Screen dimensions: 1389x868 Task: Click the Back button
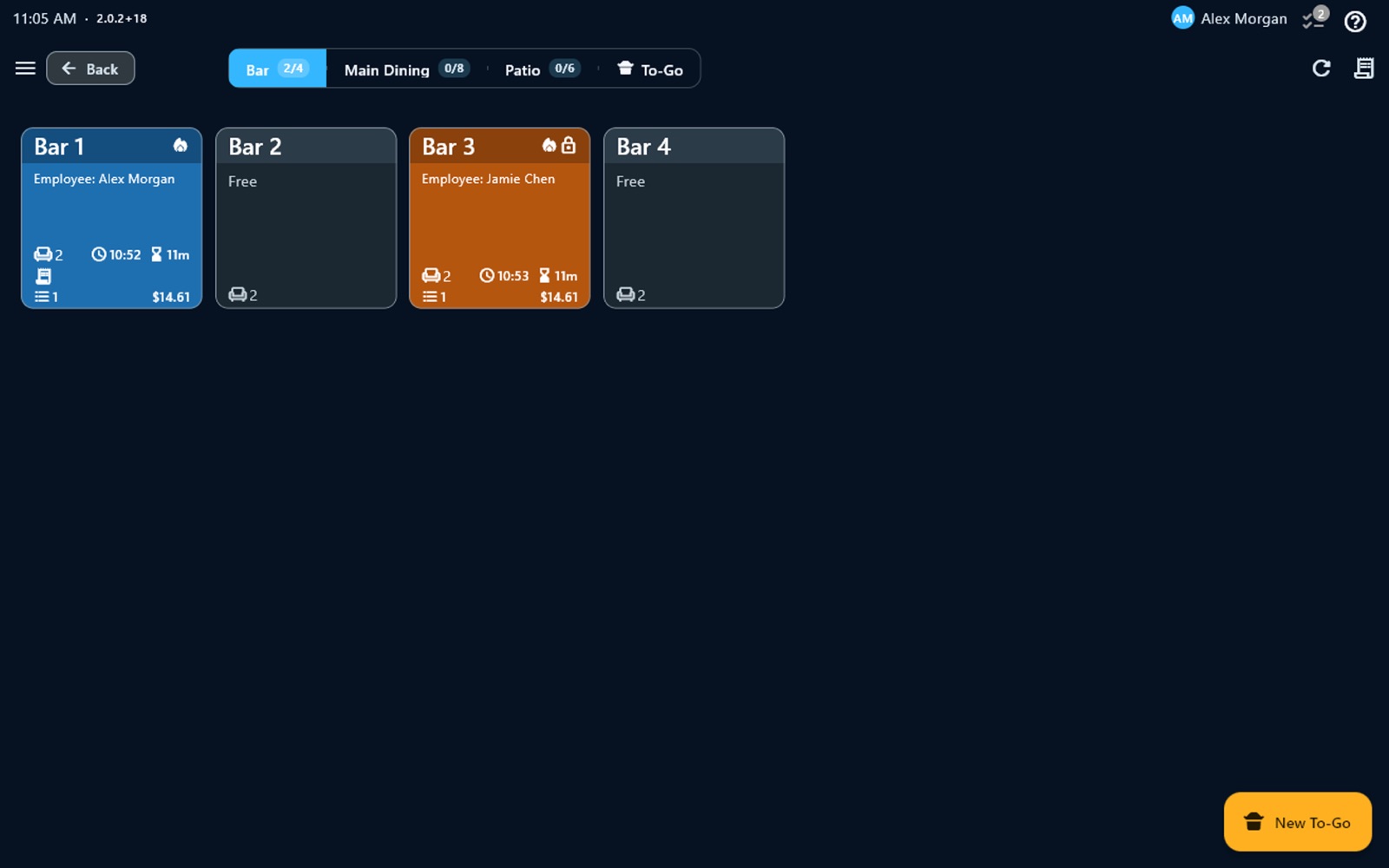pyautogui.click(x=90, y=69)
